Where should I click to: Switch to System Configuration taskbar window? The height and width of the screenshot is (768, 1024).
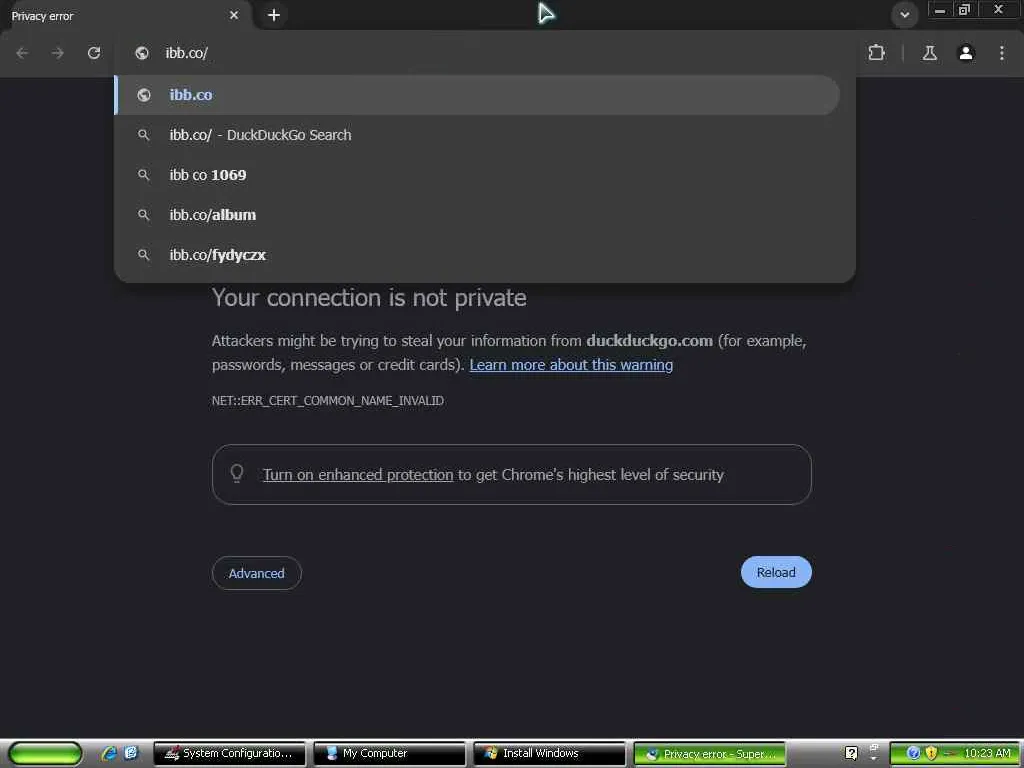(x=229, y=754)
